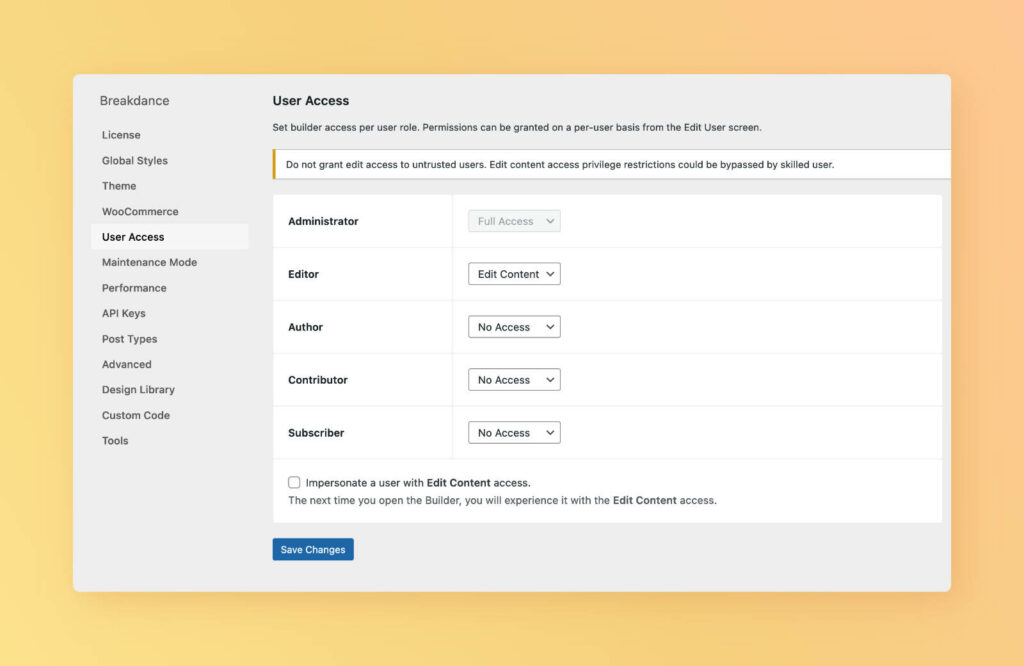The width and height of the screenshot is (1024, 666).
Task: Select the WooCommerce settings section
Action: 139,211
